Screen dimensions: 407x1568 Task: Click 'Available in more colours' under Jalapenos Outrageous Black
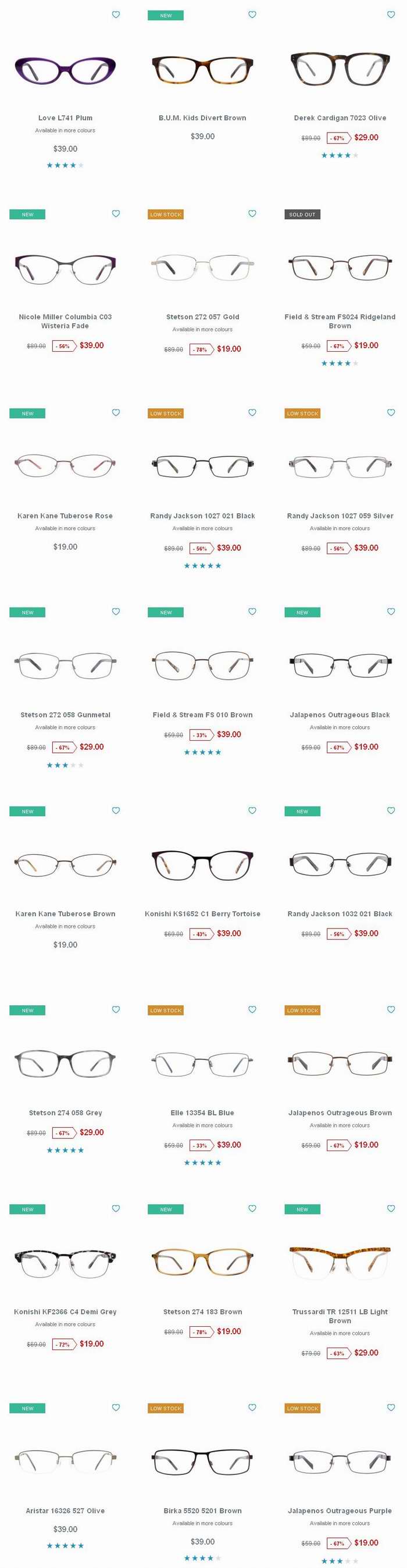tap(340, 727)
